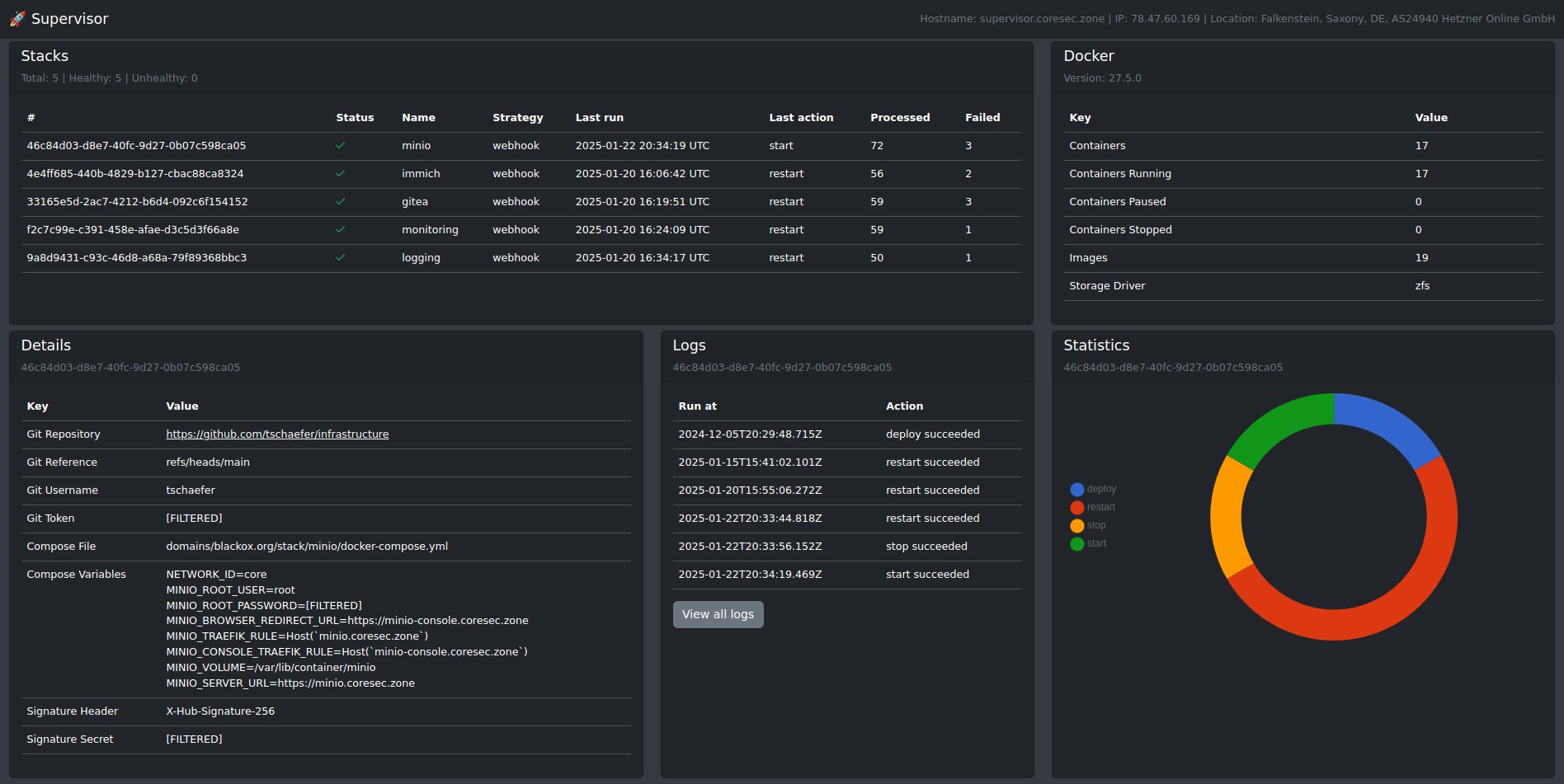Click the rocket icon beside Supervisor
1564x784 pixels.
click(17, 19)
